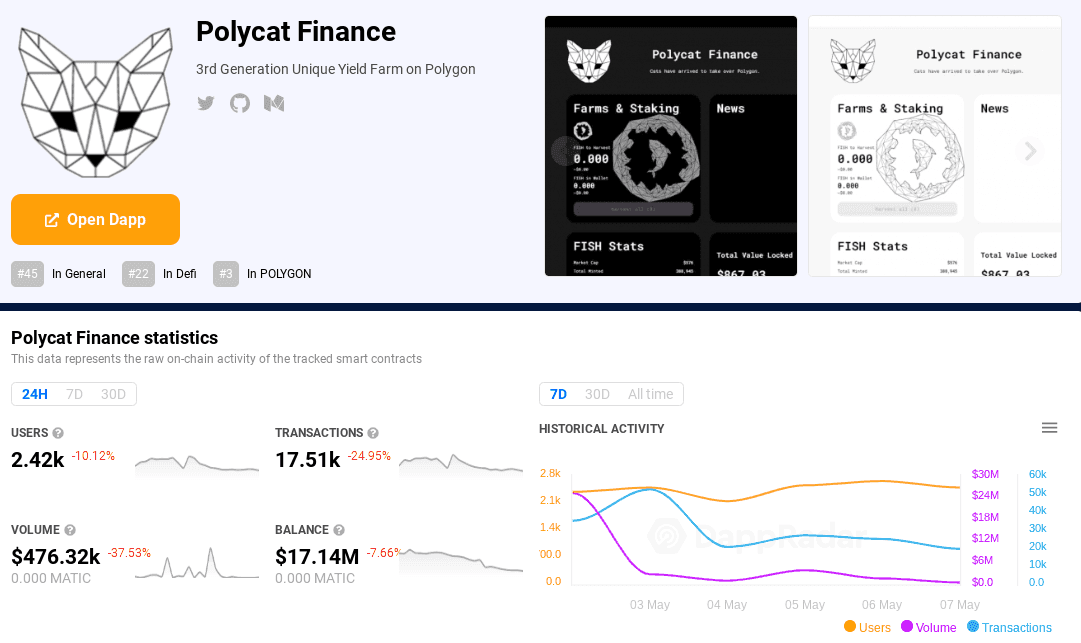The image size is (1081, 643).
Task: Switch historical chart to All time
Action: [650, 394]
